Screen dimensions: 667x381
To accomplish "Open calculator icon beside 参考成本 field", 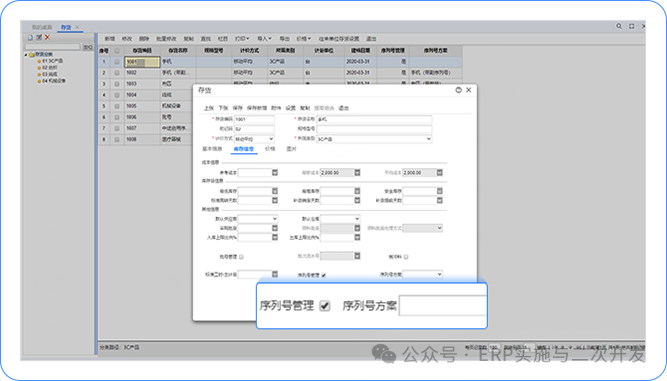I will coord(275,172).
